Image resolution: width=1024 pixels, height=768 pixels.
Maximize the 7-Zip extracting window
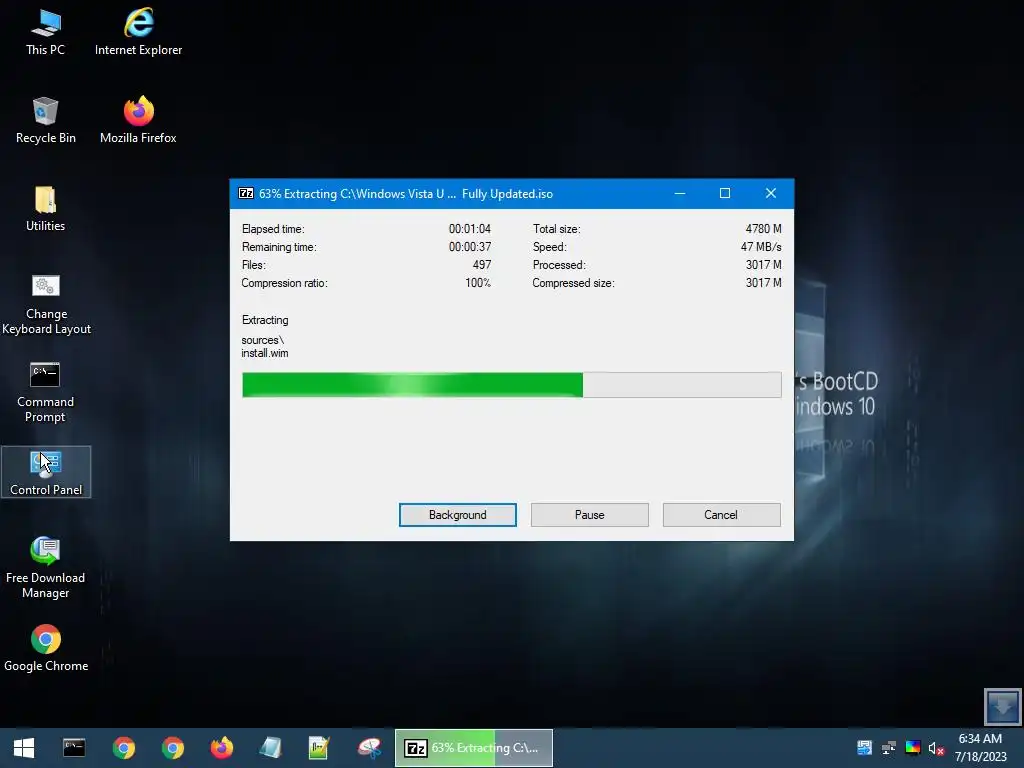(725, 193)
